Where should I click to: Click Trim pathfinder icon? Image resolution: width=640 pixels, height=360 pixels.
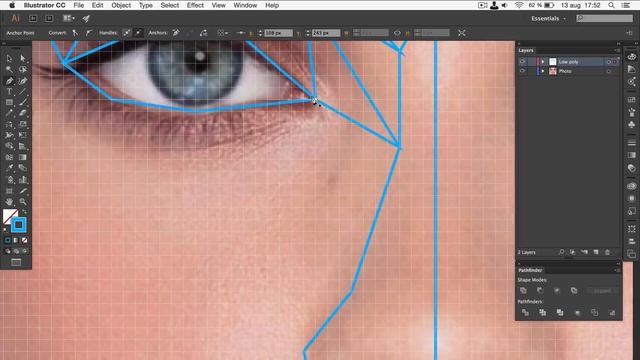pos(542,313)
